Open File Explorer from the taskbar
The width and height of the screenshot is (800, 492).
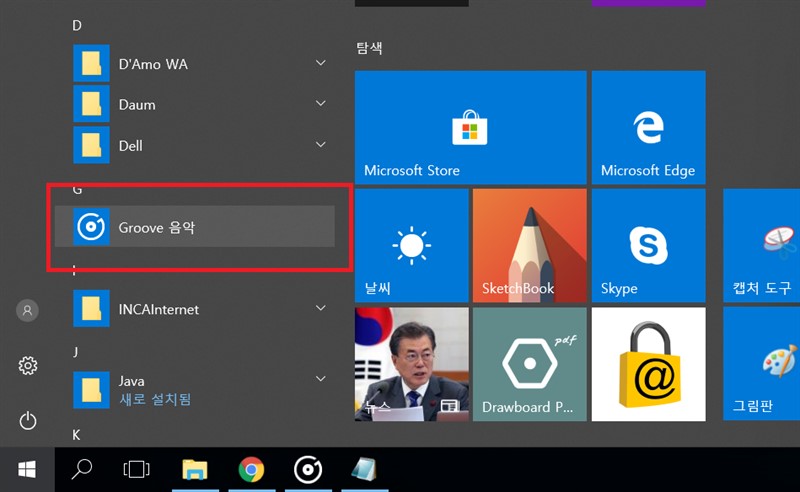[195, 470]
